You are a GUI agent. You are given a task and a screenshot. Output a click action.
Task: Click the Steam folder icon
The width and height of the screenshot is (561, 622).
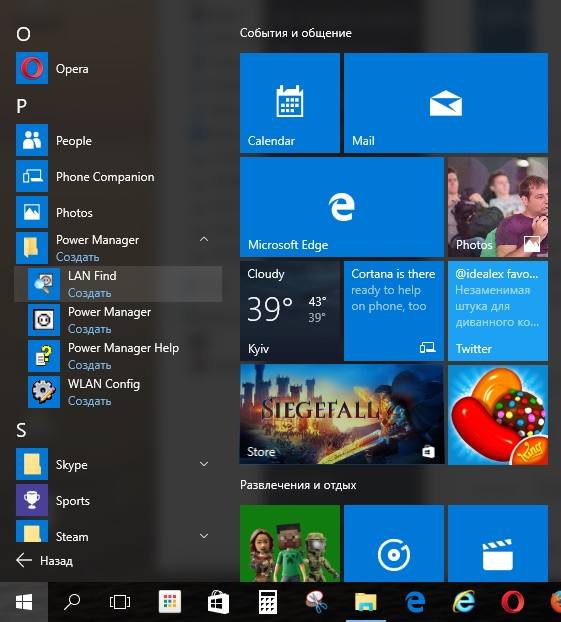[x=32, y=532]
